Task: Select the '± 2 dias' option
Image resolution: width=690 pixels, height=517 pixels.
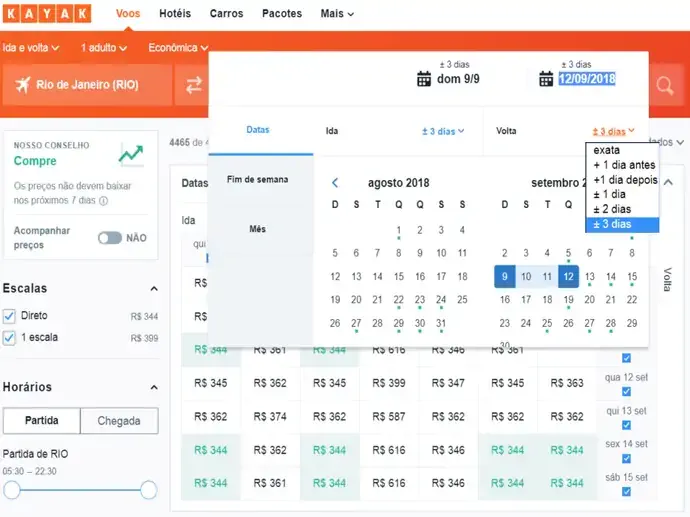Action: point(622,209)
